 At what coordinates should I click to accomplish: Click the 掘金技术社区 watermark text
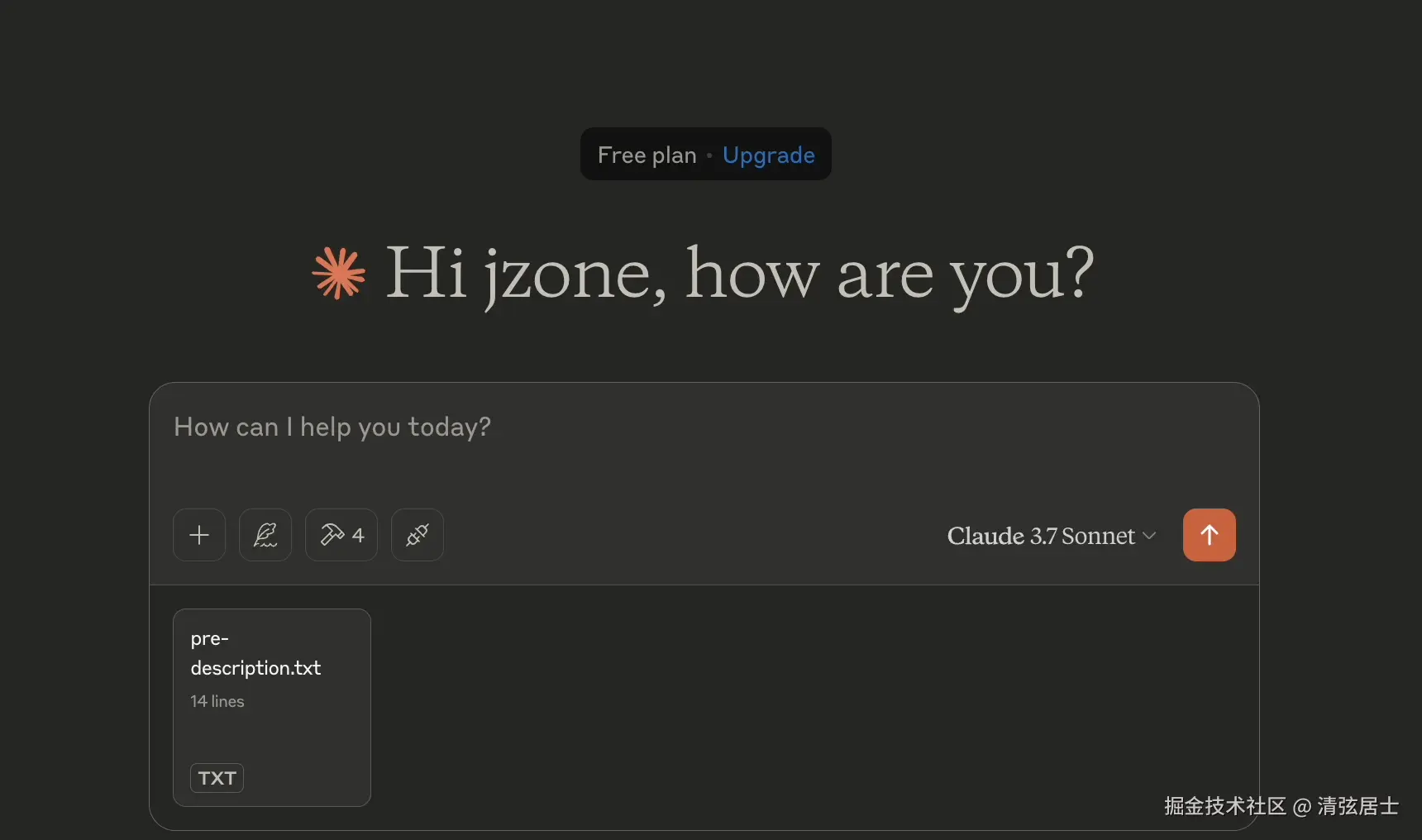[x=1225, y=806]
